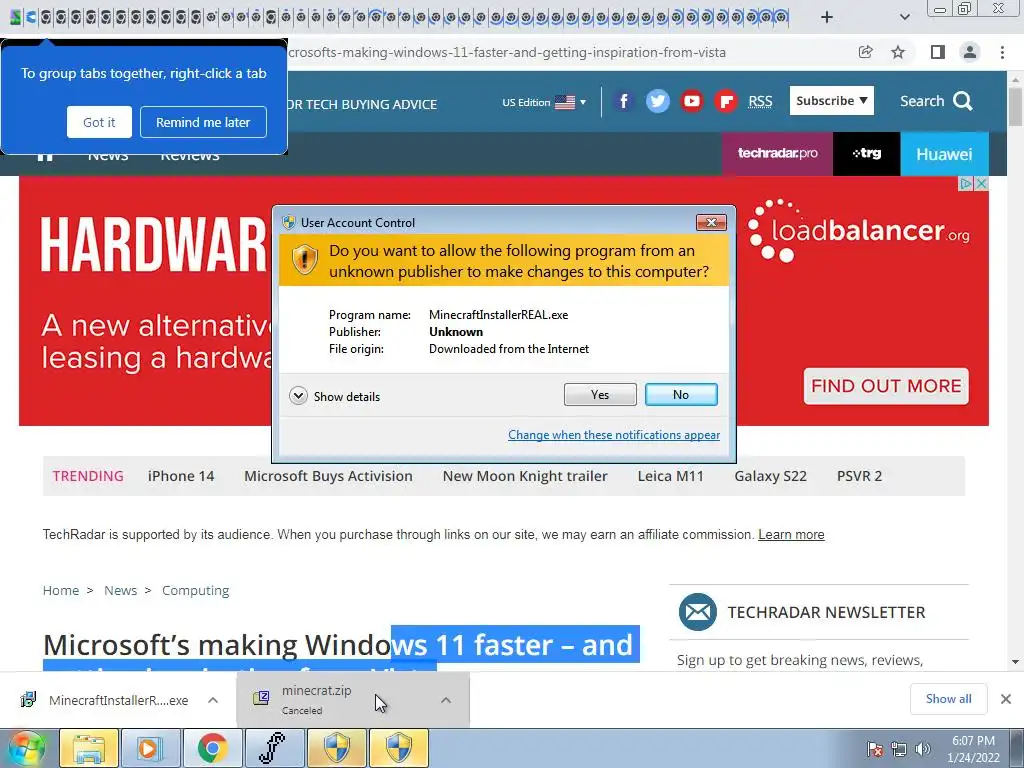Click the TechRadar Newsletter envelope icon

point(697,612)
